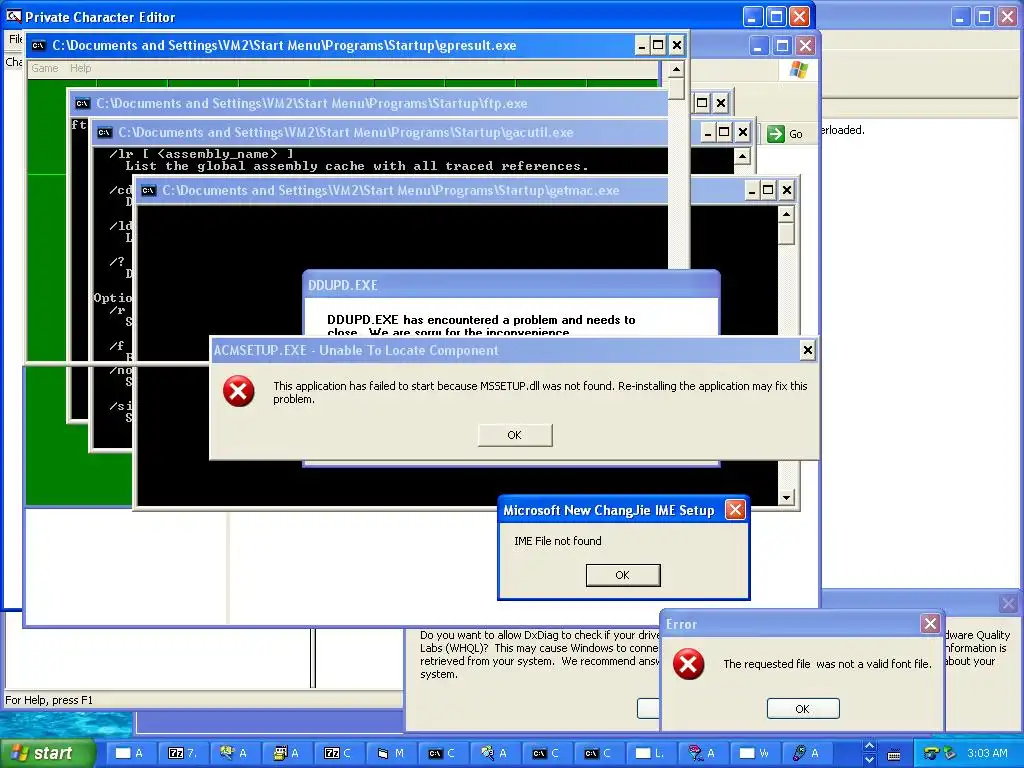Minimize the gpresult.exe console window
Viewport: 1024px width, 768px height.
point(641,46)
